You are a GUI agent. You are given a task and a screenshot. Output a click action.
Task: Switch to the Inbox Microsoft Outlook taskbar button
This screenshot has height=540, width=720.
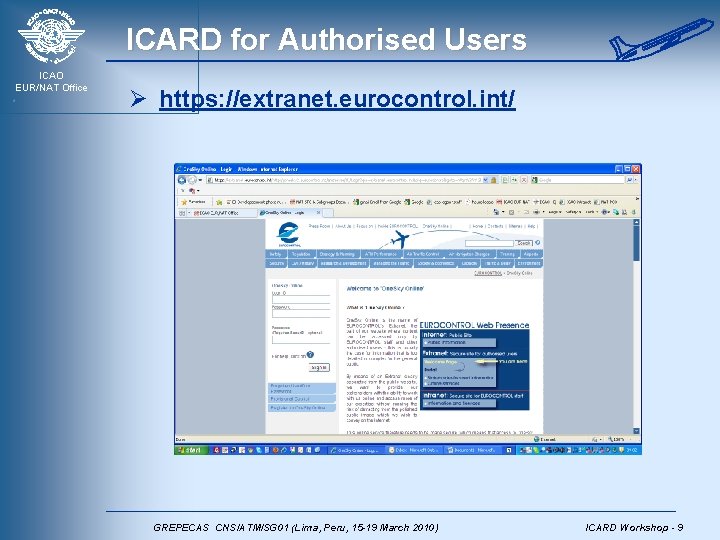[x=414, y=450]
